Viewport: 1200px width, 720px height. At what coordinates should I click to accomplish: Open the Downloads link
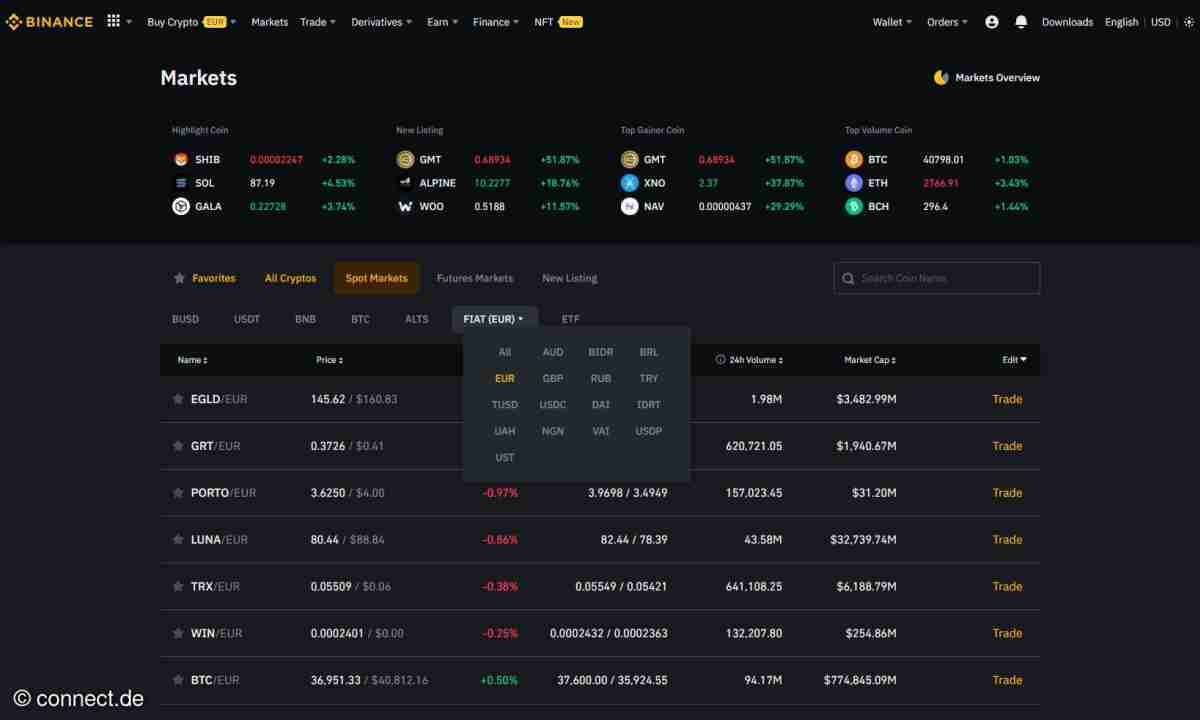1067,21
